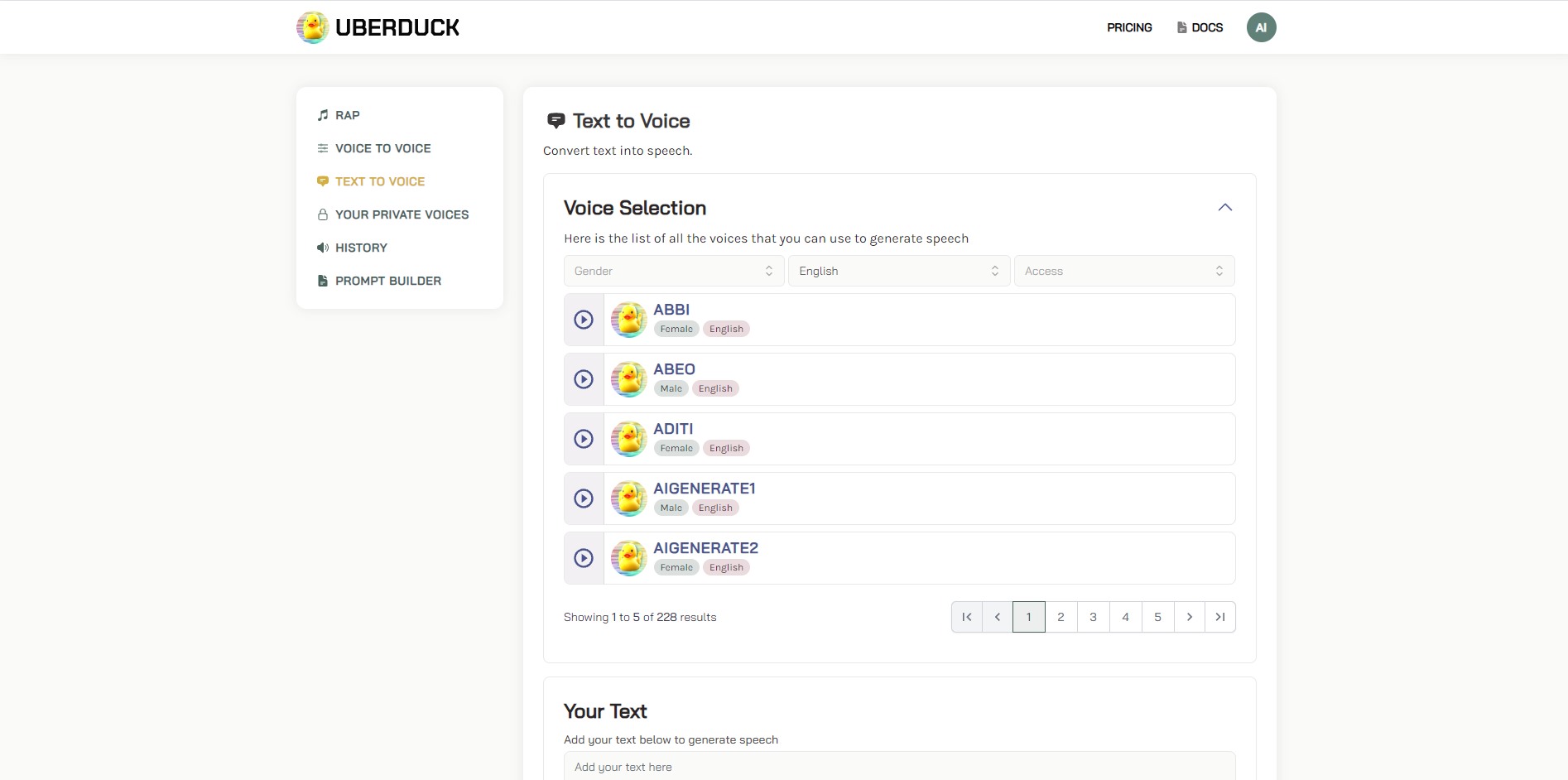This screenshot has height=780, width=1568.
Task: Play the AIGENERATE1 voice sample
Action: [584, 498]
